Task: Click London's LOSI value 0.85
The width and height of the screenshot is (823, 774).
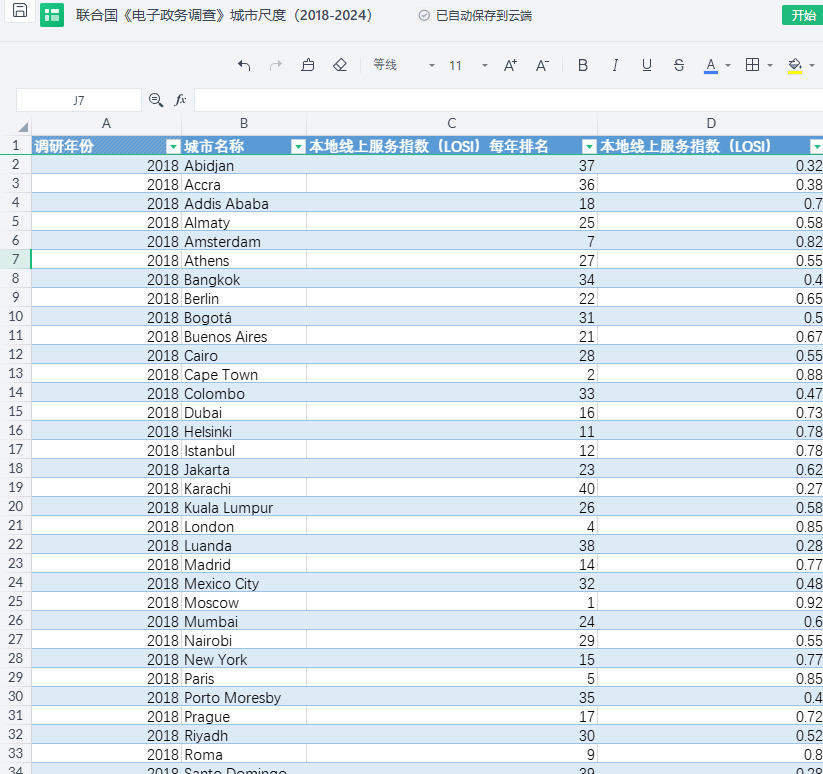Action: [710, 526]
